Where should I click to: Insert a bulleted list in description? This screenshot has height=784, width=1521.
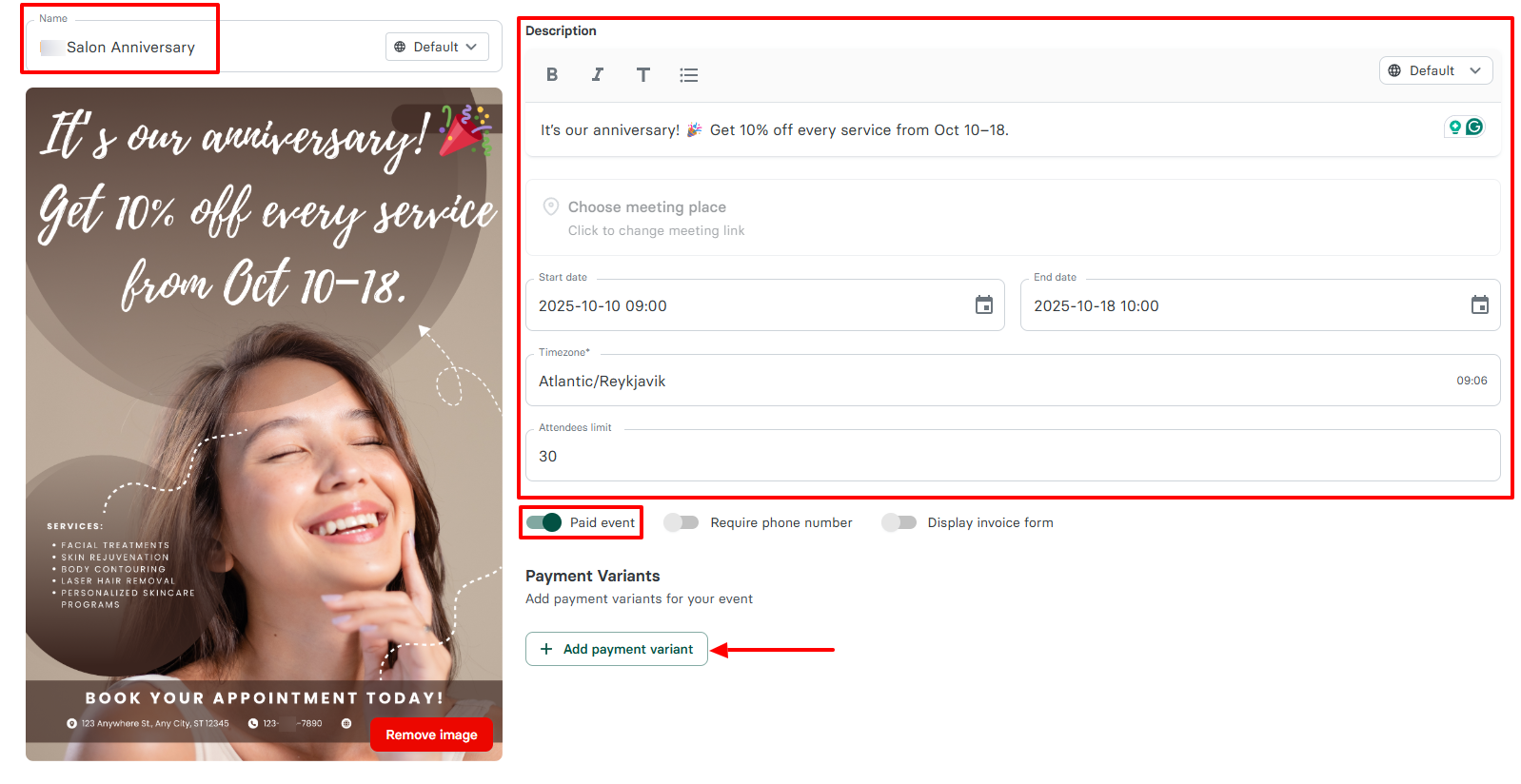pos(689,74)
